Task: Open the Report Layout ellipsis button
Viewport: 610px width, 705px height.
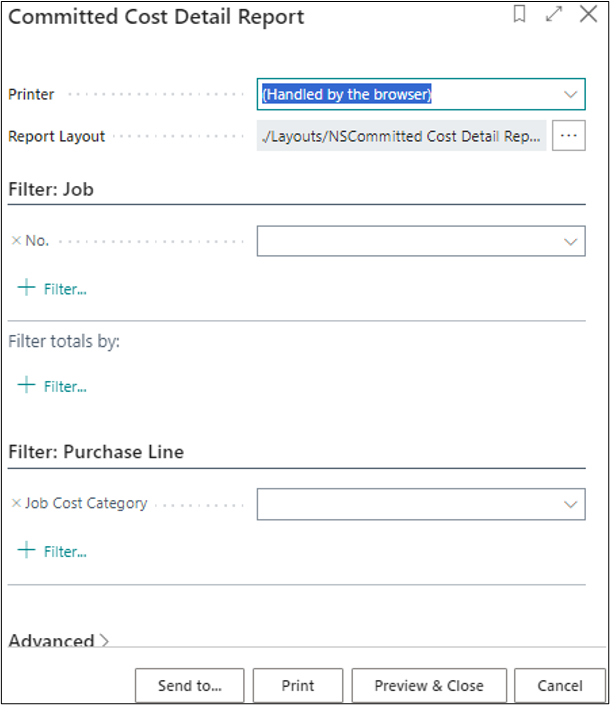Action: coord(568,136)
